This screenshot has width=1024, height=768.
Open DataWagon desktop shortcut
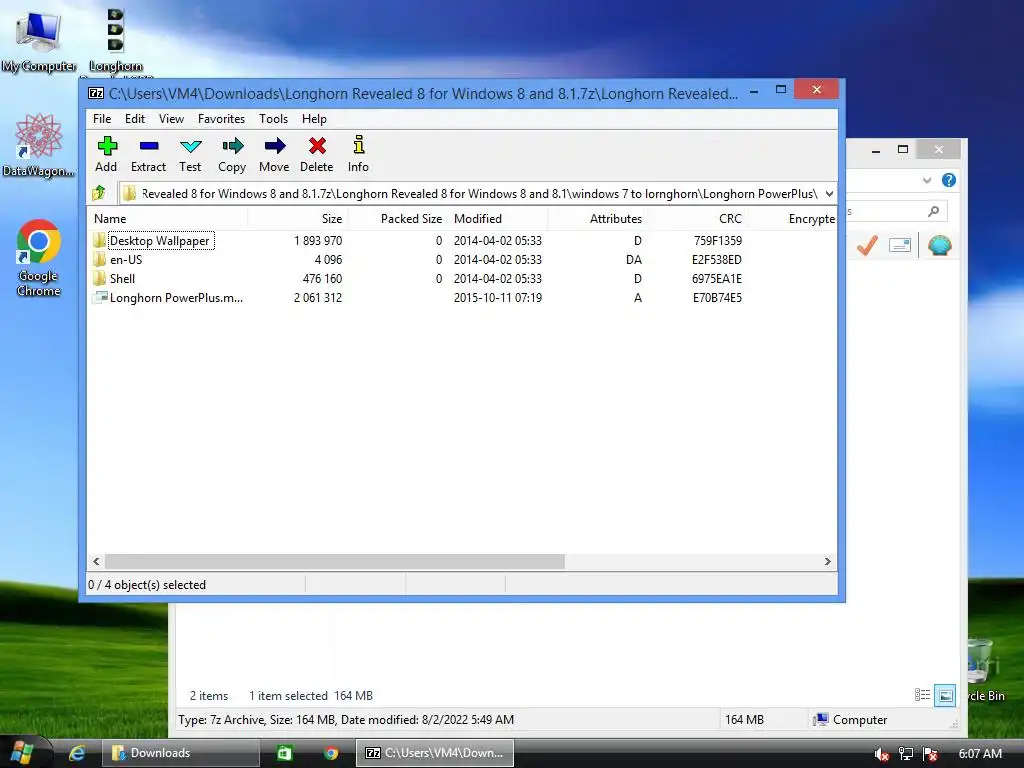pos(38,145)
